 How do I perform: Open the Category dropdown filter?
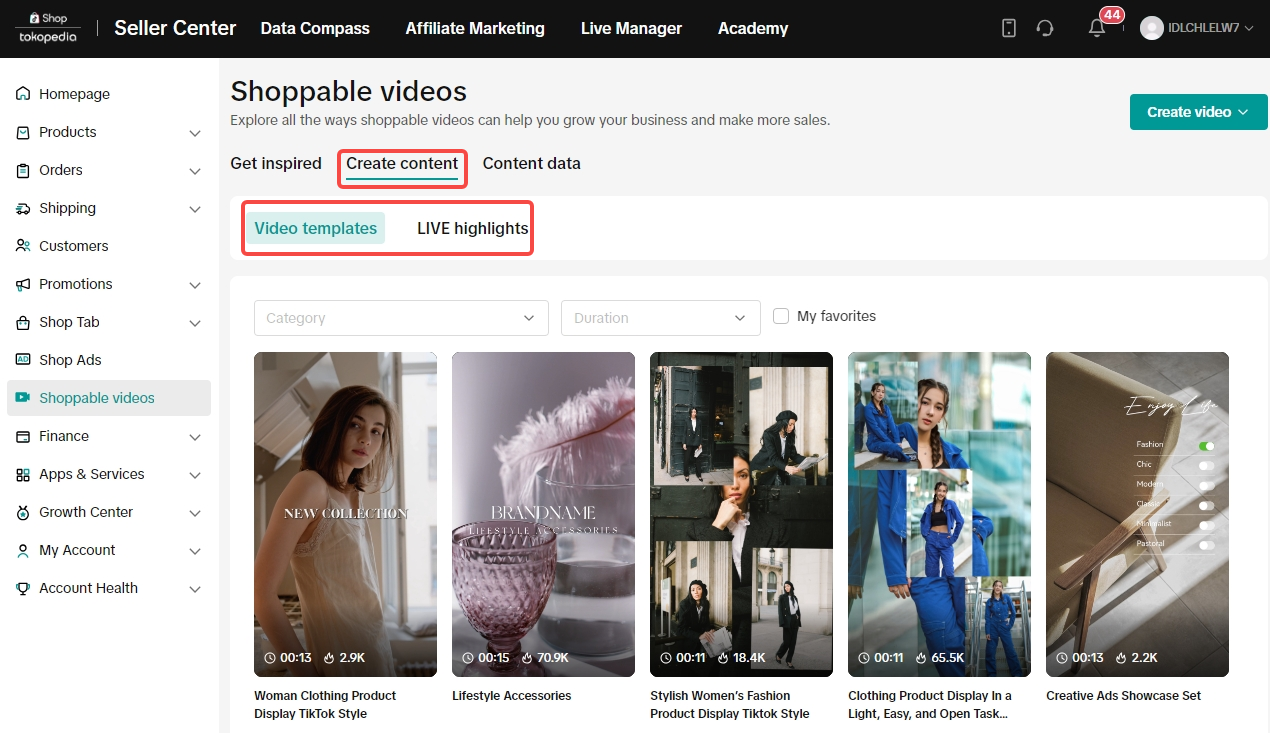coord(401,318)
